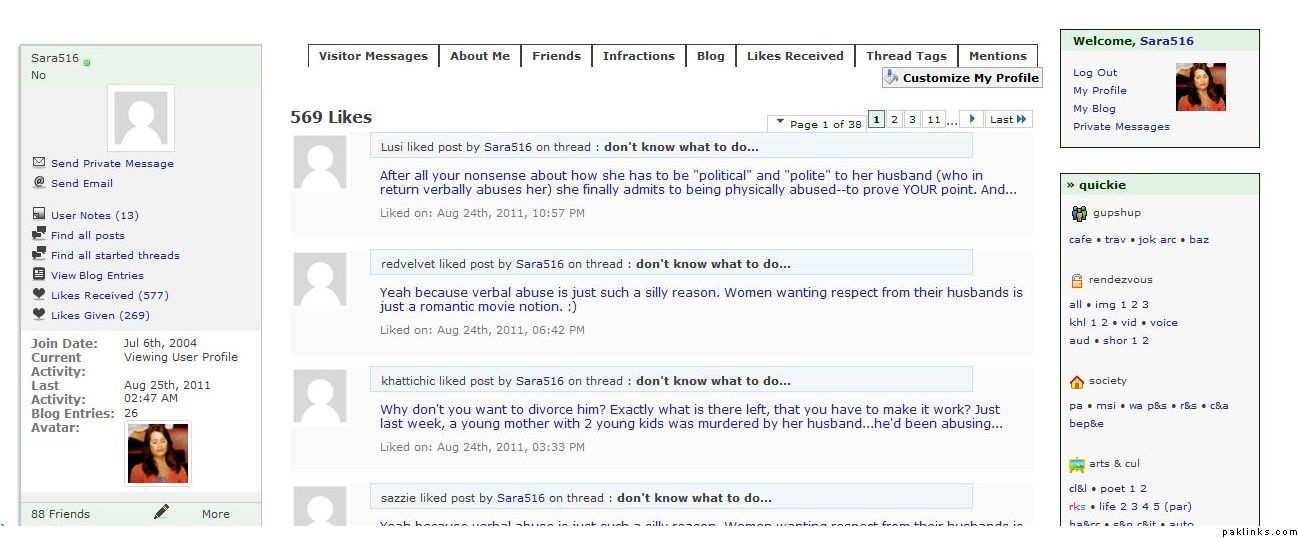The height and width of the screenshot is (538, 1298).
Task: Jump to Last page of likes
Action: [x=1008, y=120]
